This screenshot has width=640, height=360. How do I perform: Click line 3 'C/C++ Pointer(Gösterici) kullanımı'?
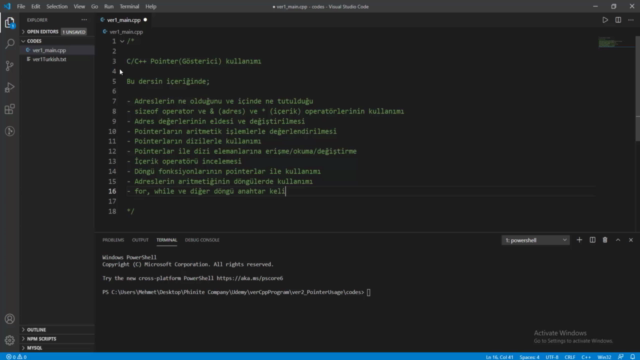[x=194, y=61]
